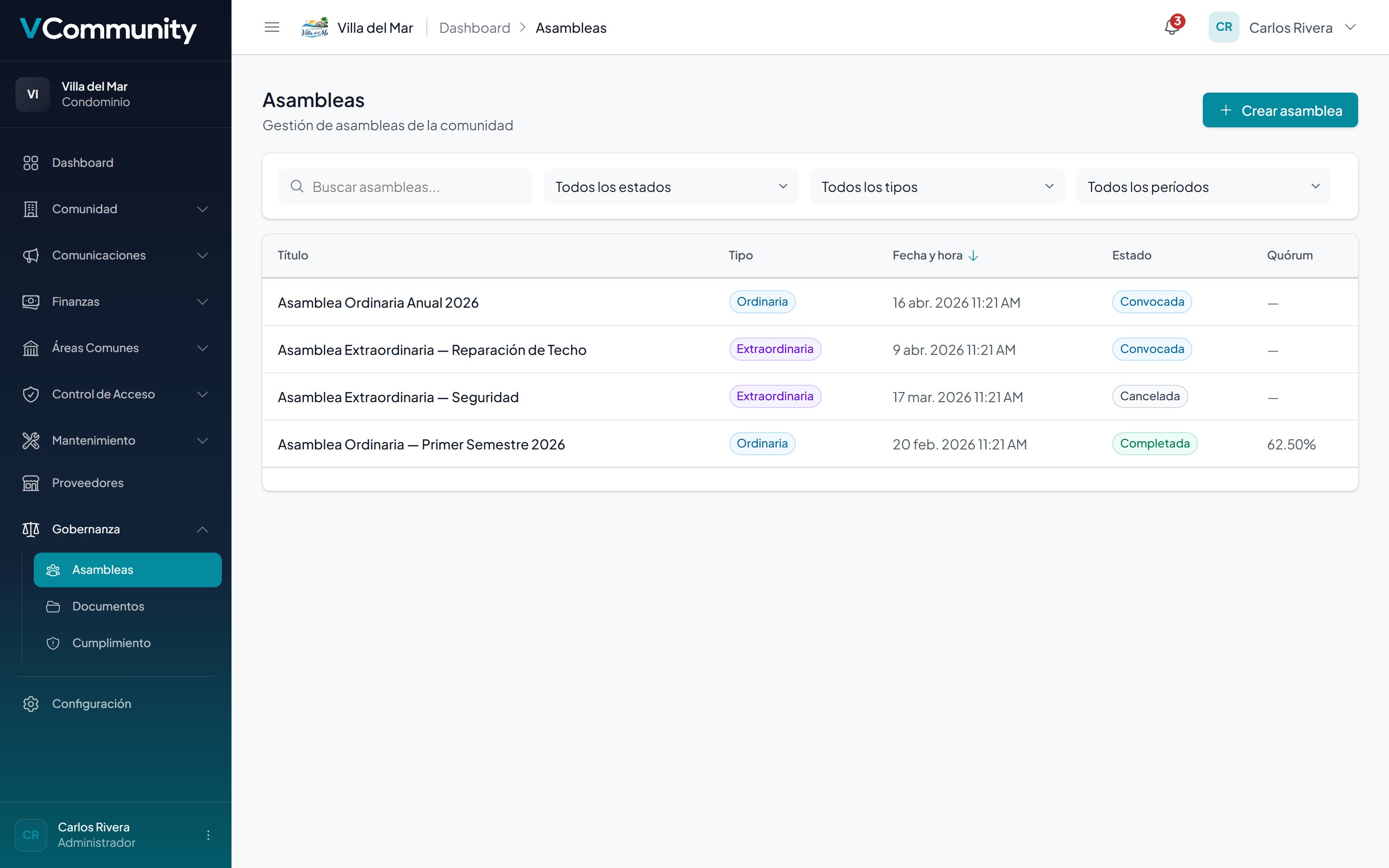Select the Asambleas sidebar item

(127, 570)
